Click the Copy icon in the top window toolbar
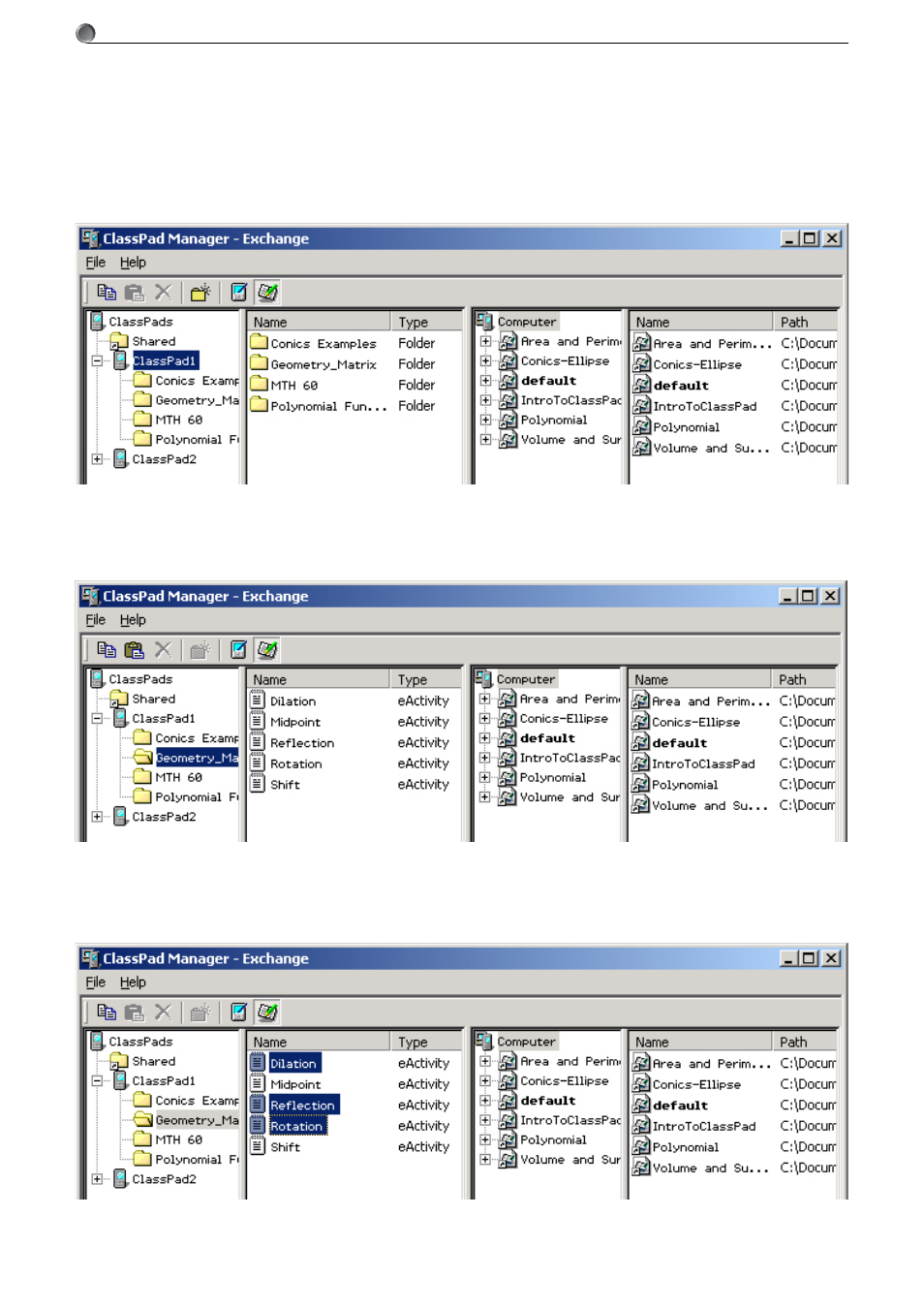This screenshot has height=1309, width=924. pos(107,292)
